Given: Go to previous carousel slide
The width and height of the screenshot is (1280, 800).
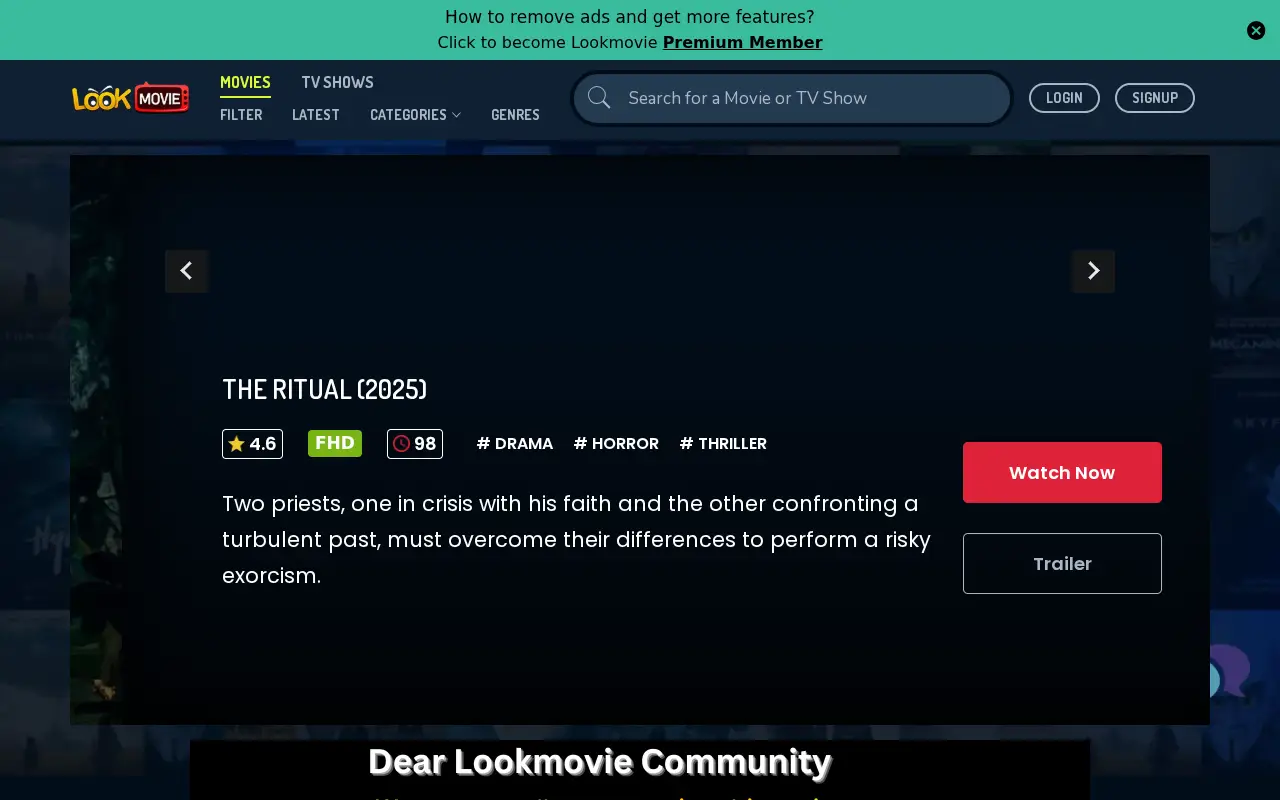Looking at the screenshot, I should 186,271.
